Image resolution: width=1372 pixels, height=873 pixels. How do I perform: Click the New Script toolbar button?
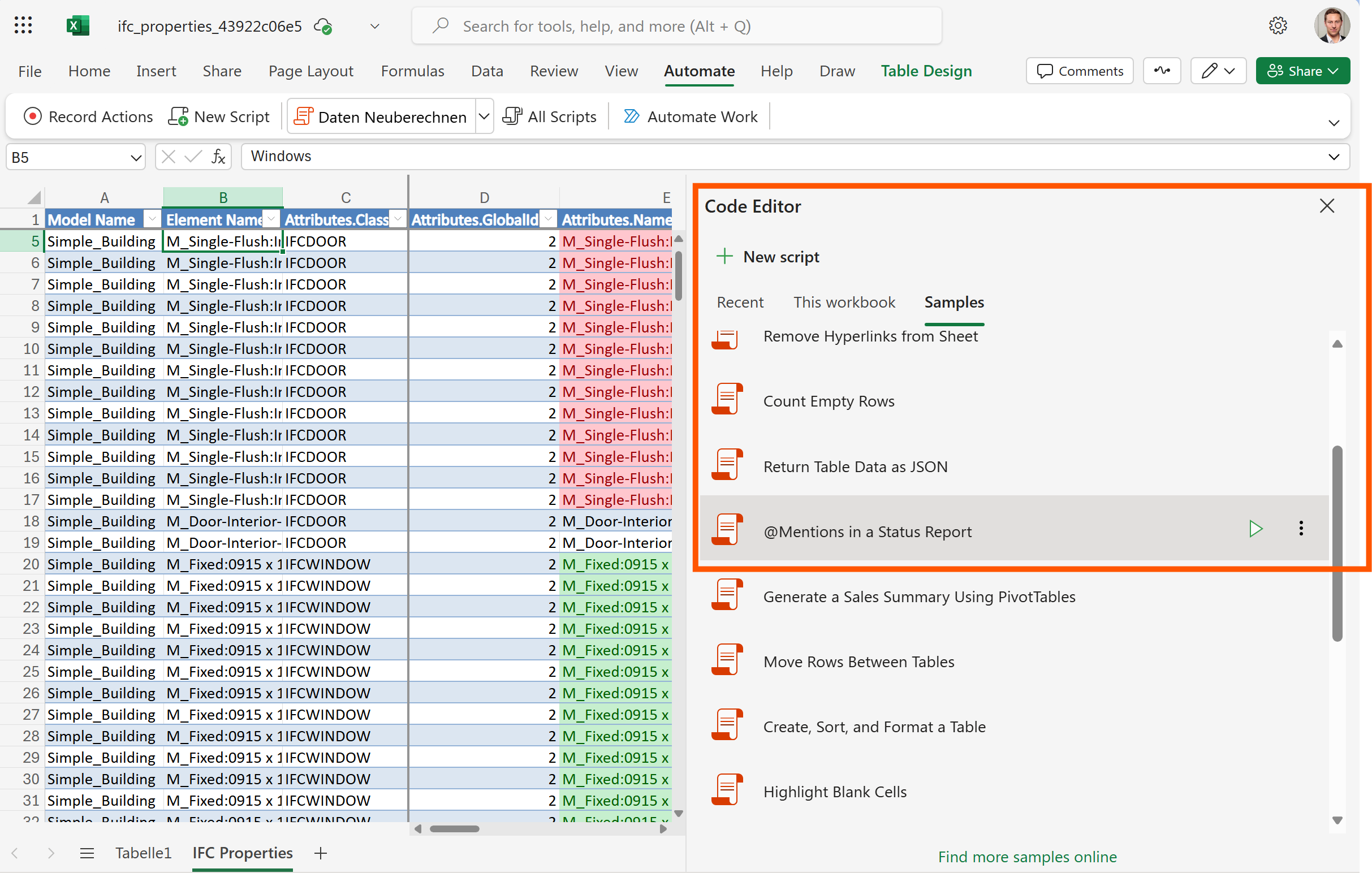pyautogui.click(x=219, y=116)
